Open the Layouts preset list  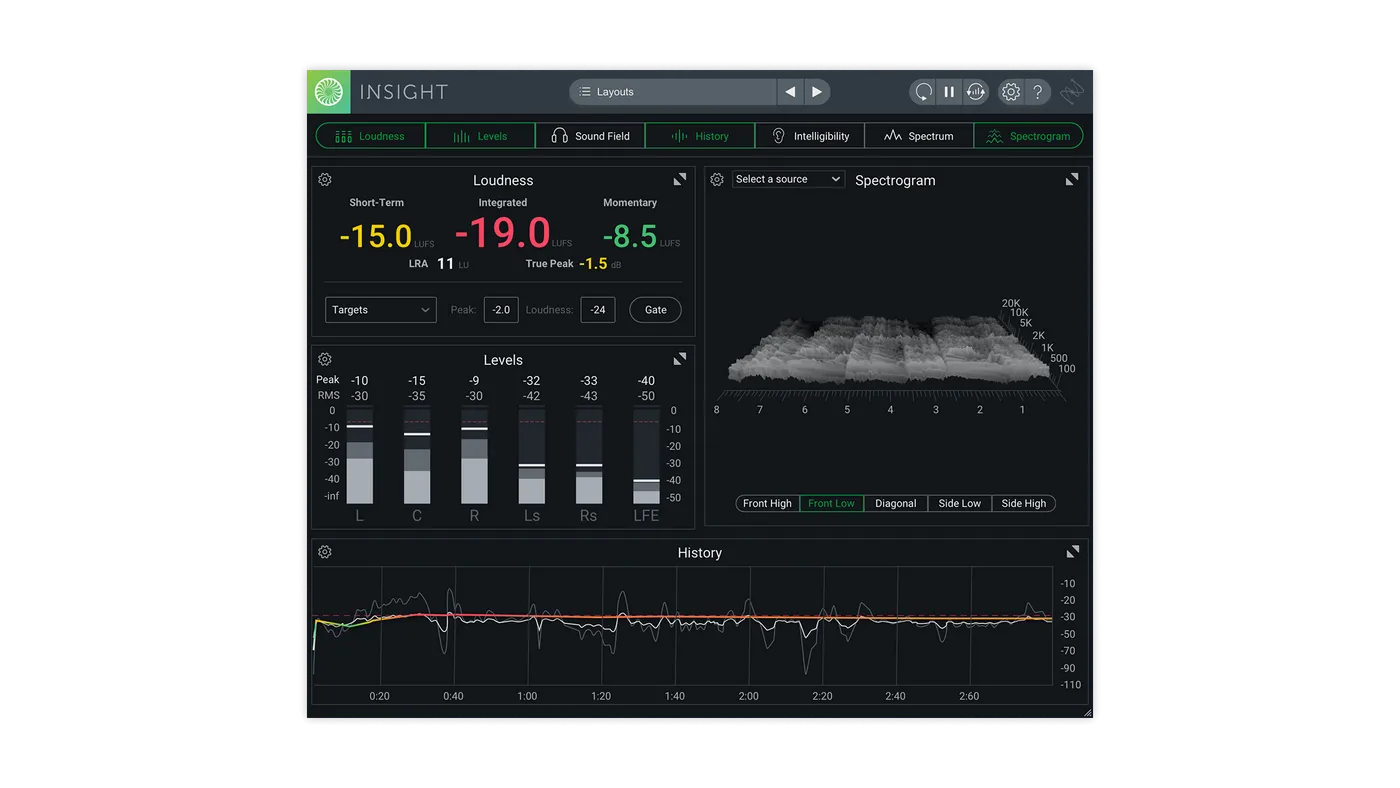(x=673, y=92)
